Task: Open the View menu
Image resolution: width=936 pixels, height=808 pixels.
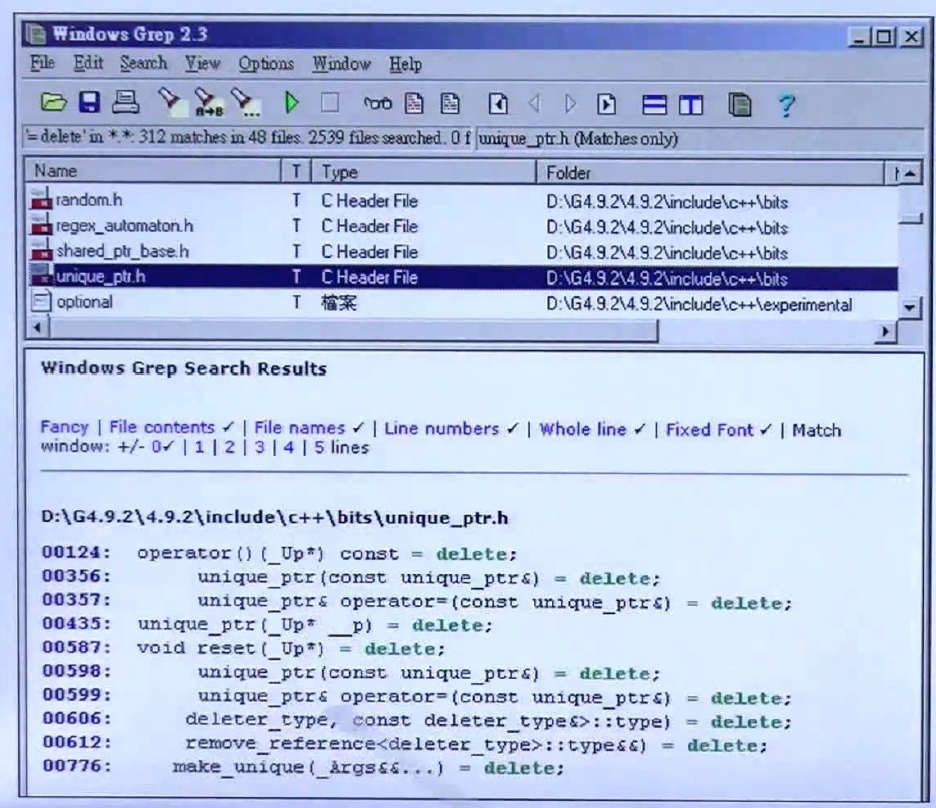Action: tap(202, 63)
